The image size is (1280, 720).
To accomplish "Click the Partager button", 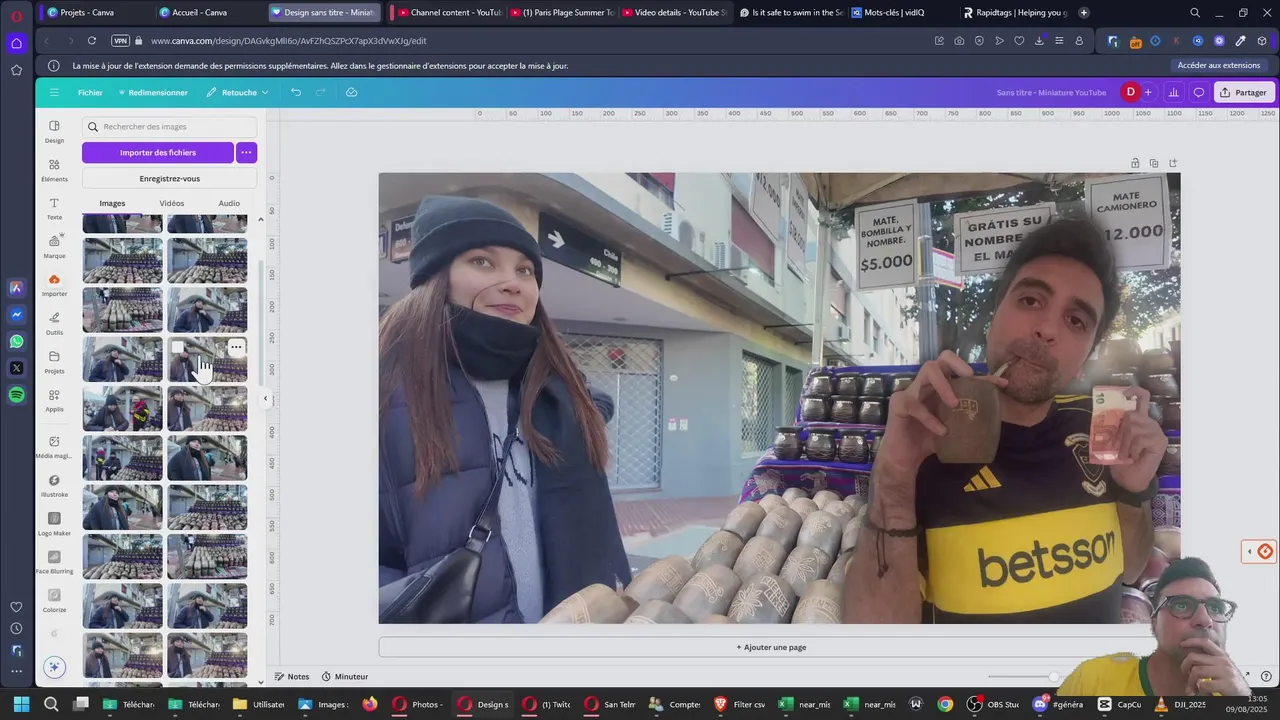I will 1242,92.
